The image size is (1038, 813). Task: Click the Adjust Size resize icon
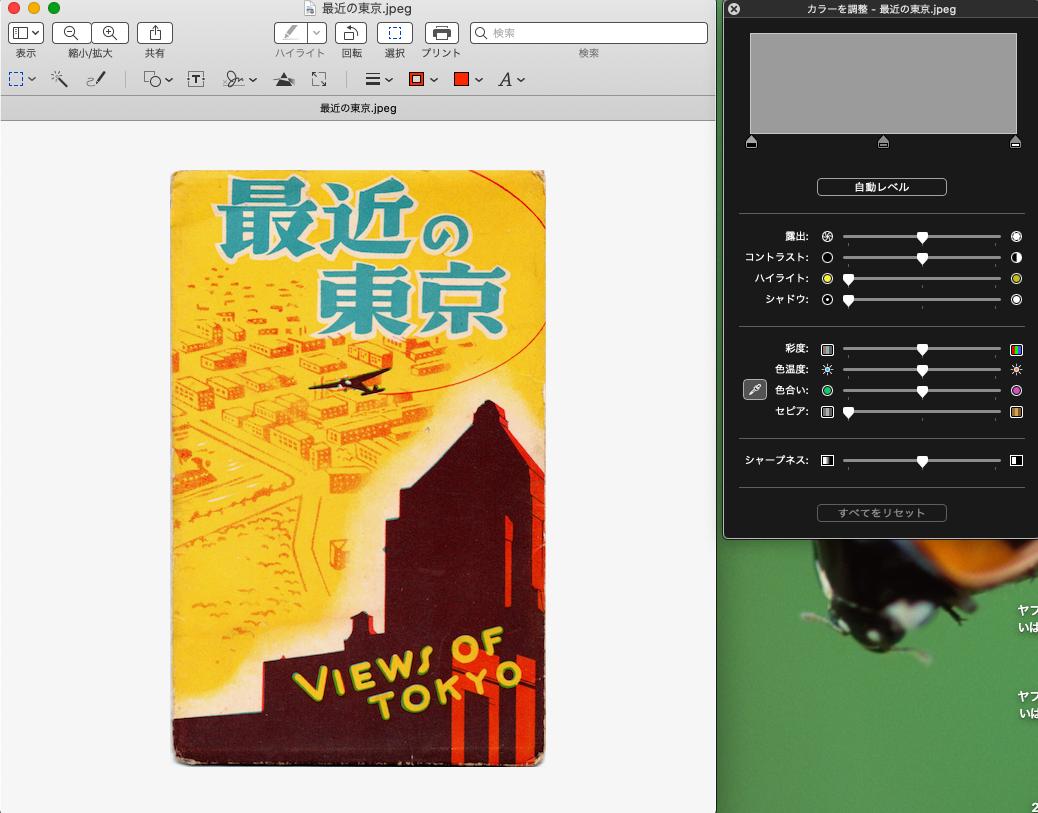pos(319,79)
